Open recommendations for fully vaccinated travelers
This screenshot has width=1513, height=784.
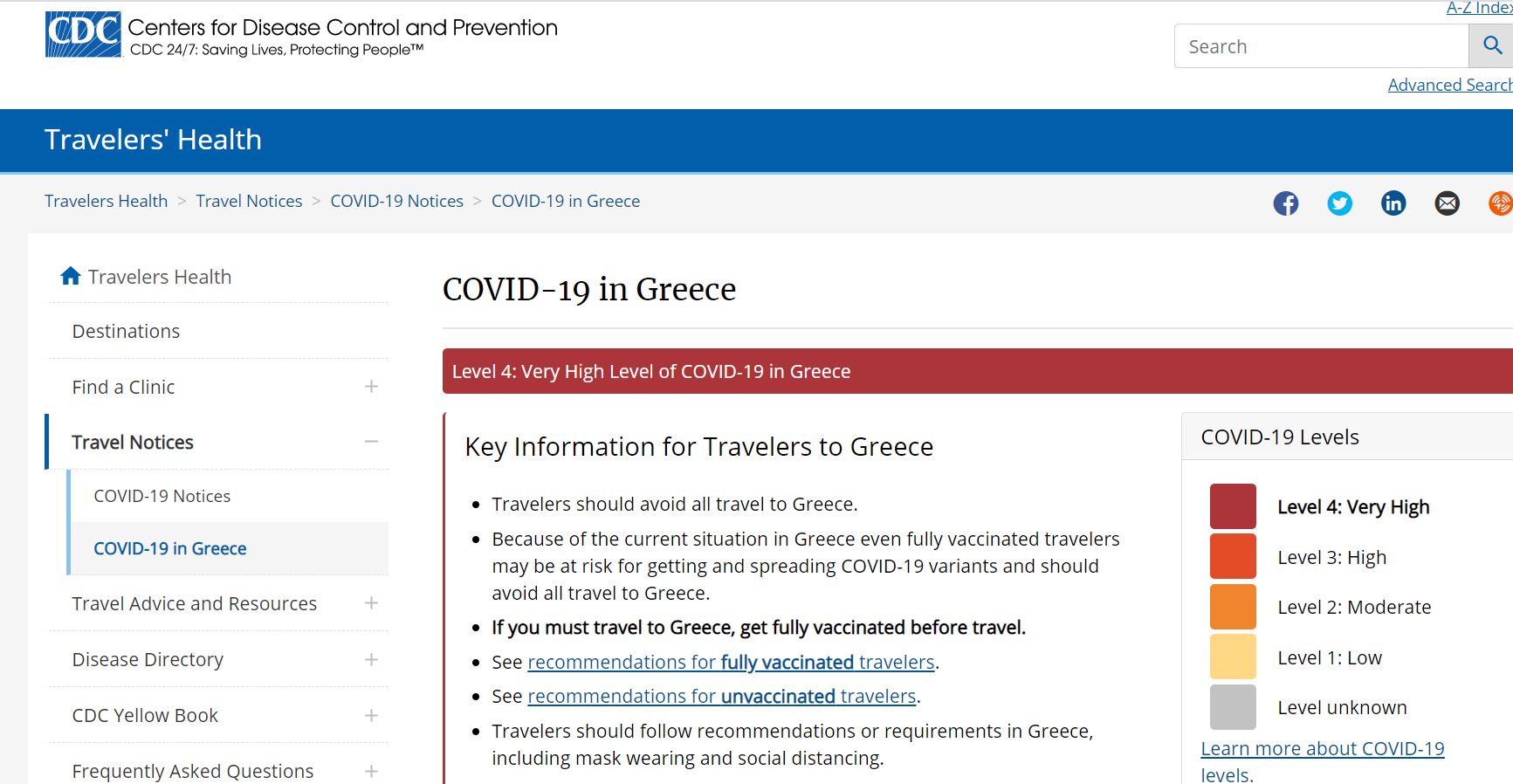731,663
